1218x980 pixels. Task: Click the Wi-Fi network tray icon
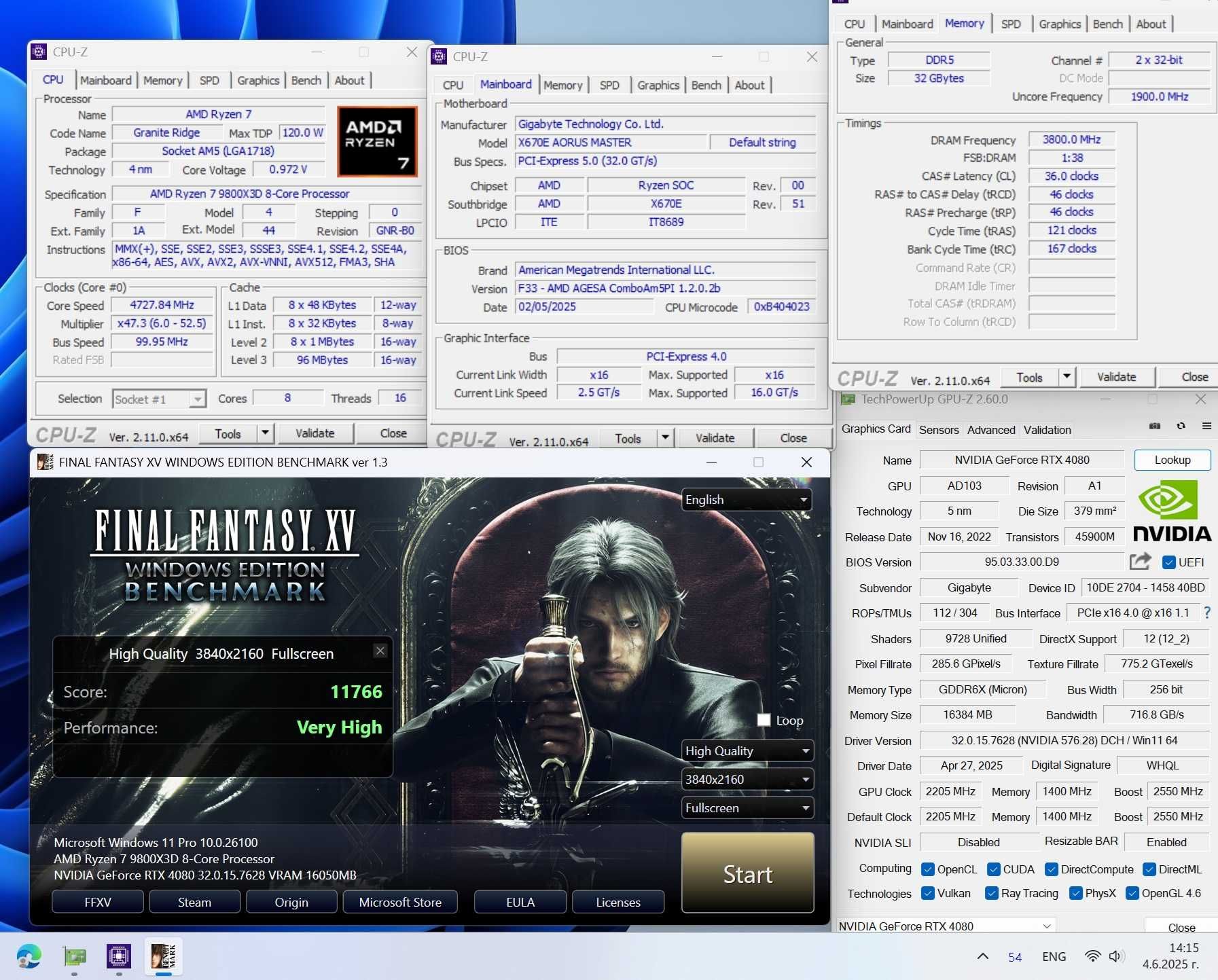pyautogui.click(x=1092, y=956)
